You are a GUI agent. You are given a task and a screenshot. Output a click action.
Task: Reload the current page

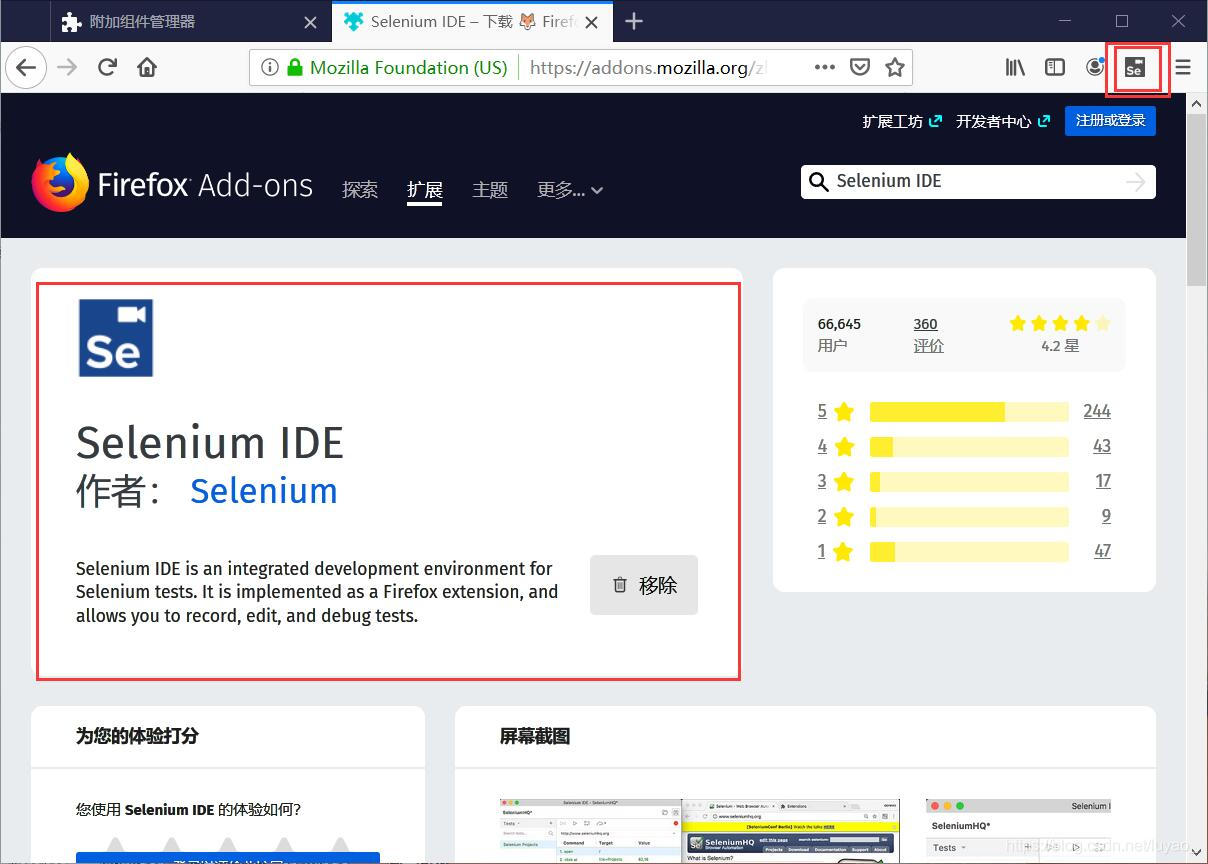pyautogui.click(x=107, y=67)
